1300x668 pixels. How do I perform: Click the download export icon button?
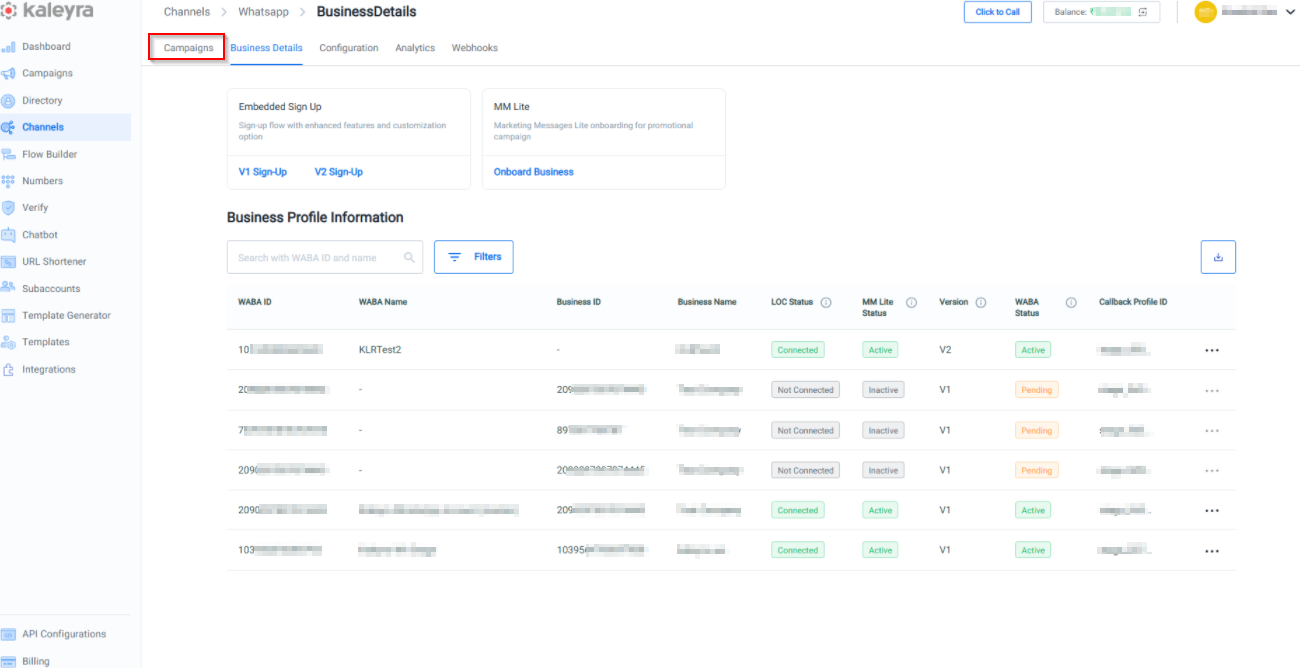click(1218, 257)
